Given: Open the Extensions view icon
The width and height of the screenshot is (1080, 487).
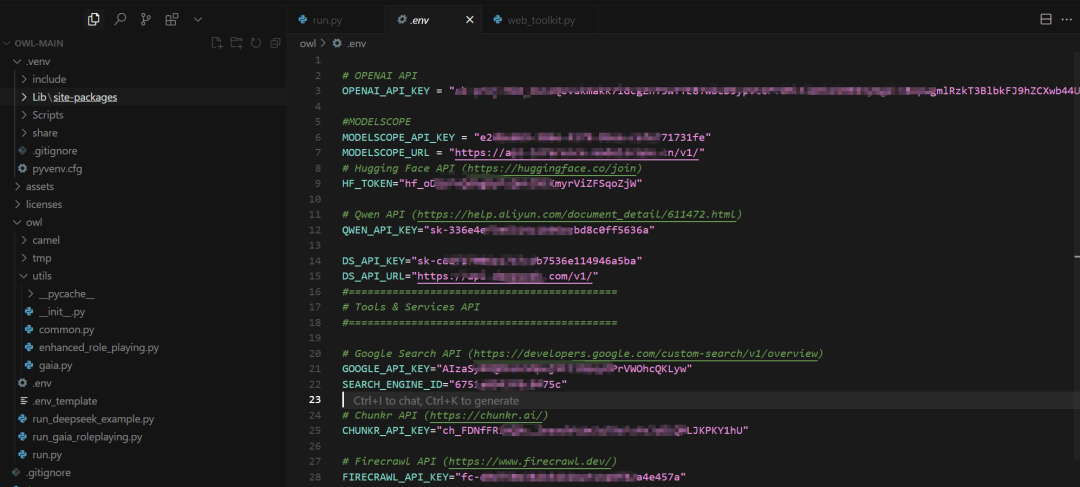Looking at the screenshot, I should 172,20.
